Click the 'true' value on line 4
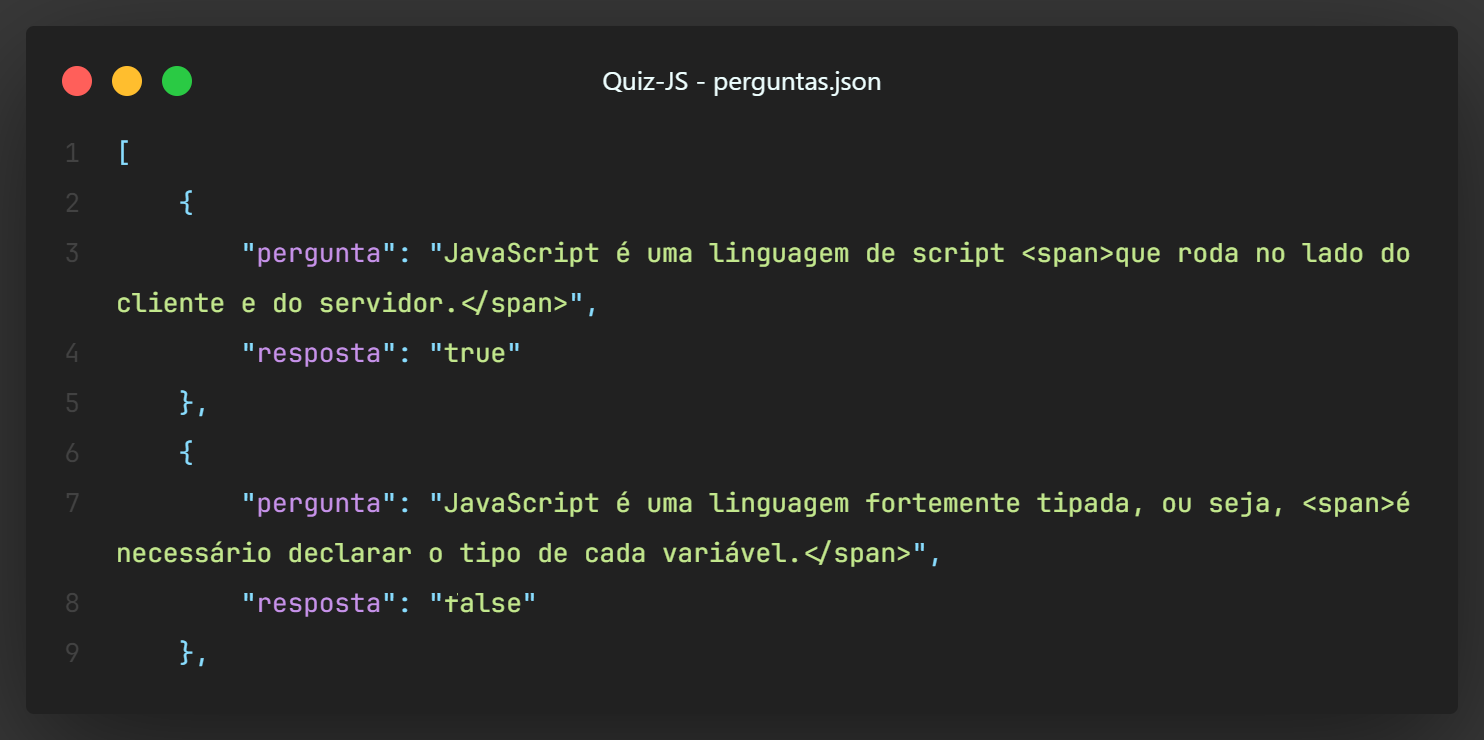The width and height of the screenshot is (1484, 740). click(x=475, y=352)
